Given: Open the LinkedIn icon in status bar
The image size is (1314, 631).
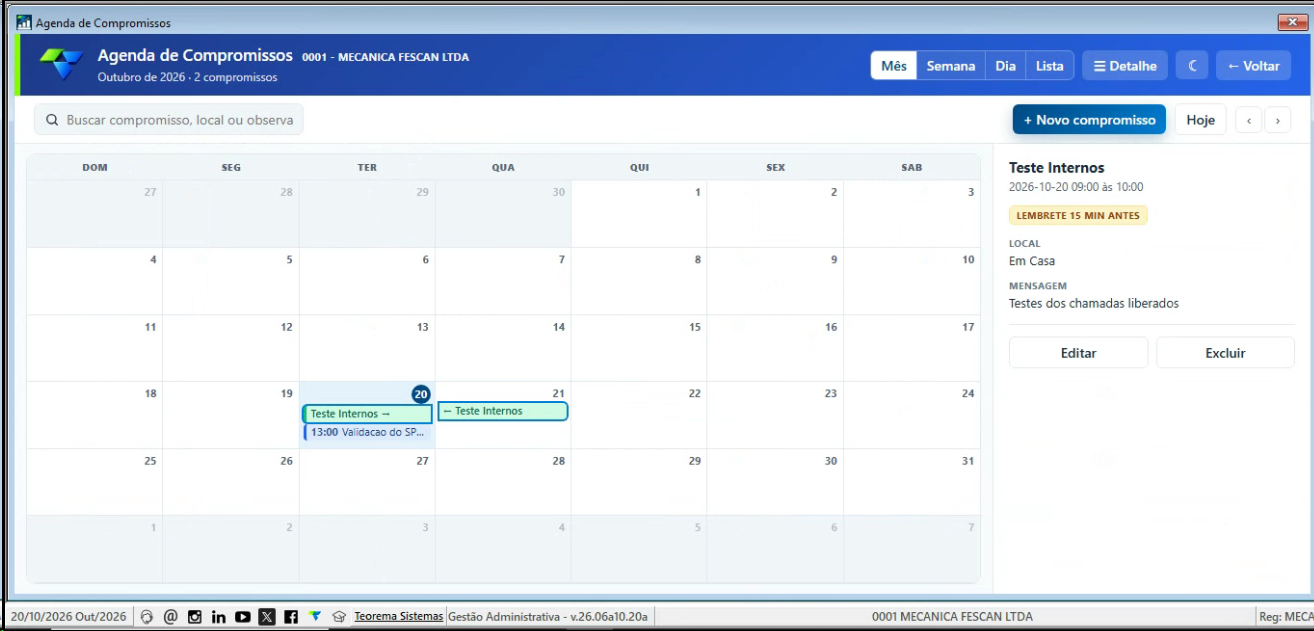Looking at the screenshot, I should coord(219,616).
